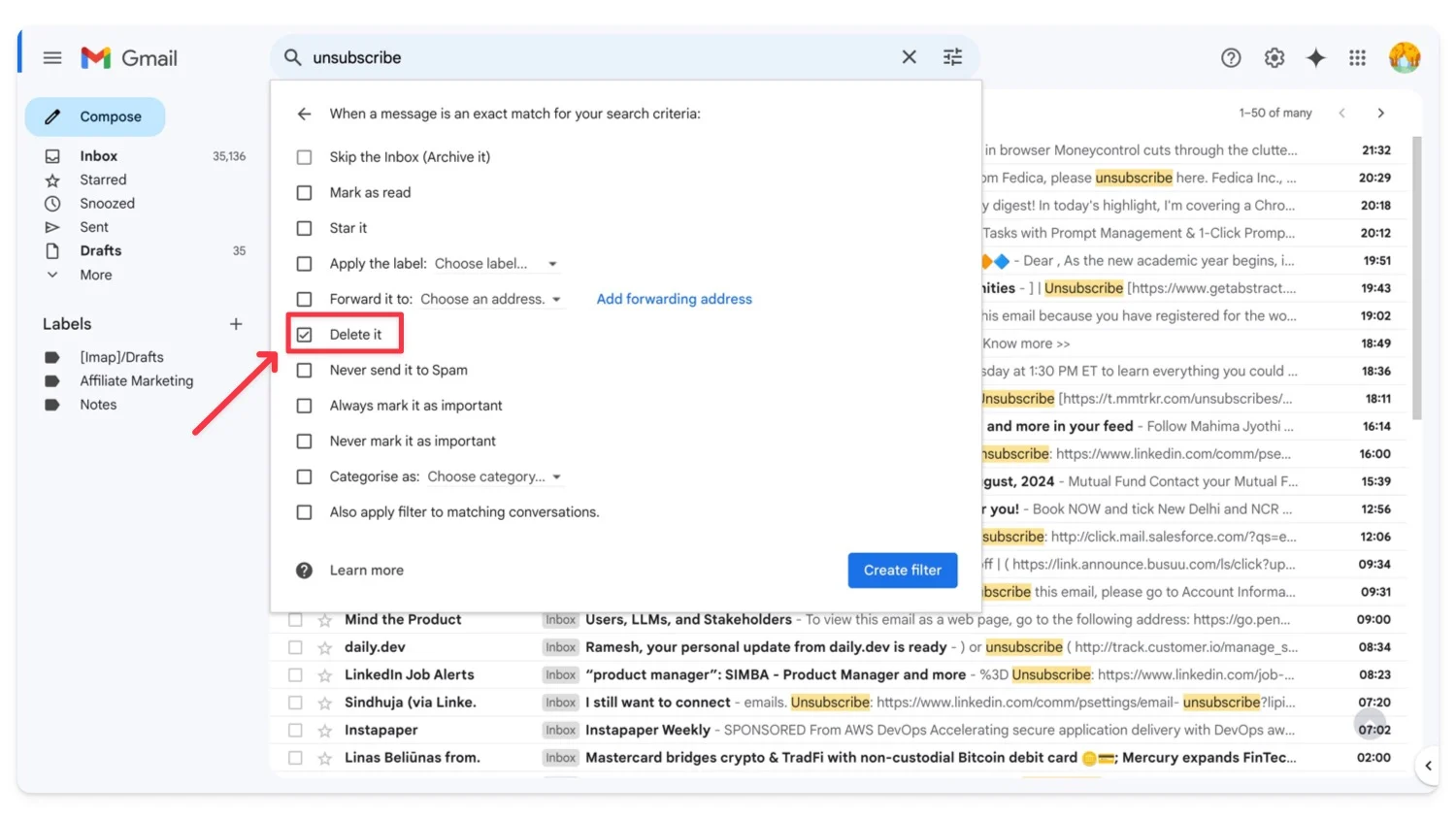Click the unsubscribe search input field
The image size is (1456, 819).
582,57
